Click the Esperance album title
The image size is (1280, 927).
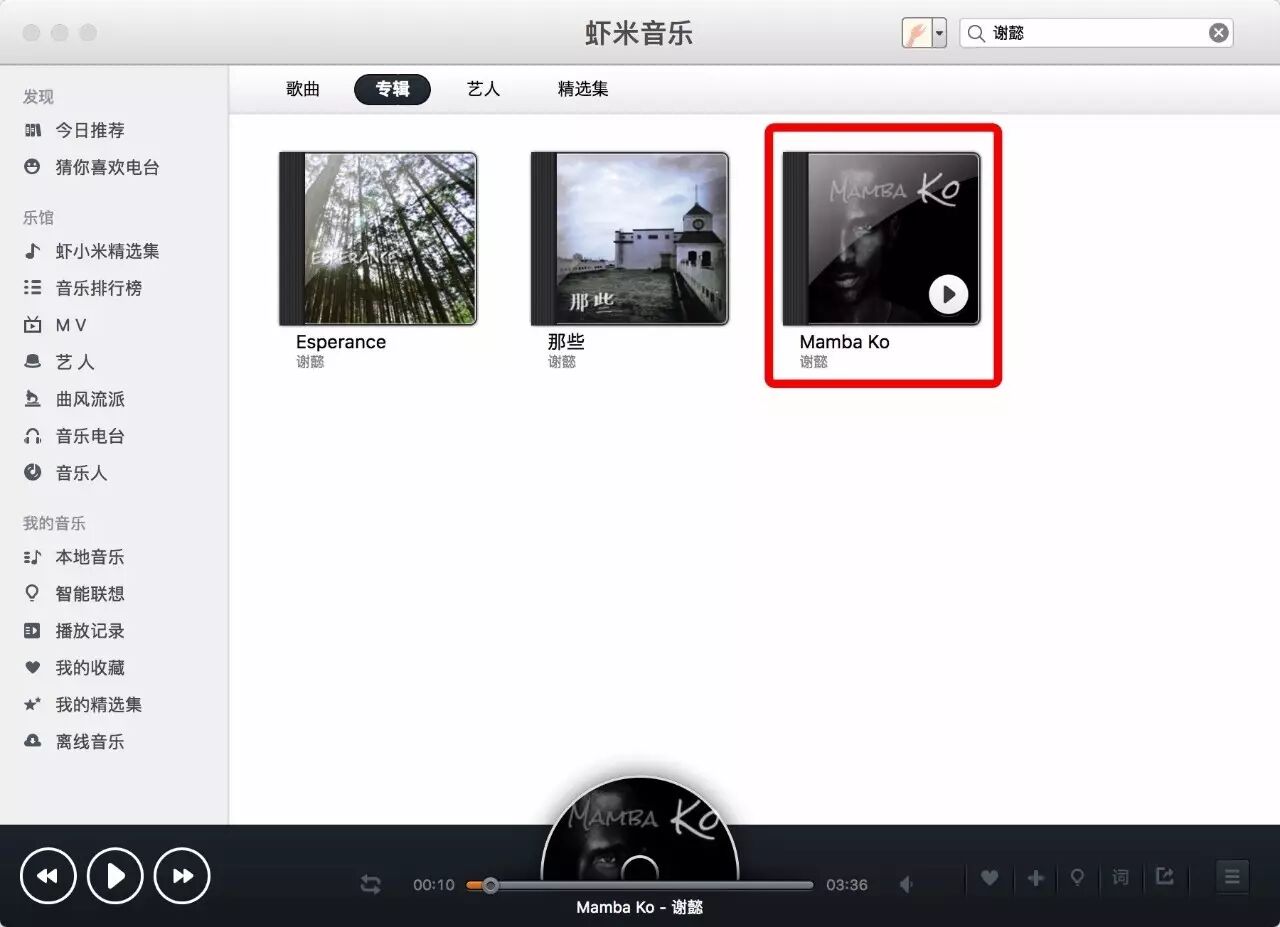coord(341,342)
